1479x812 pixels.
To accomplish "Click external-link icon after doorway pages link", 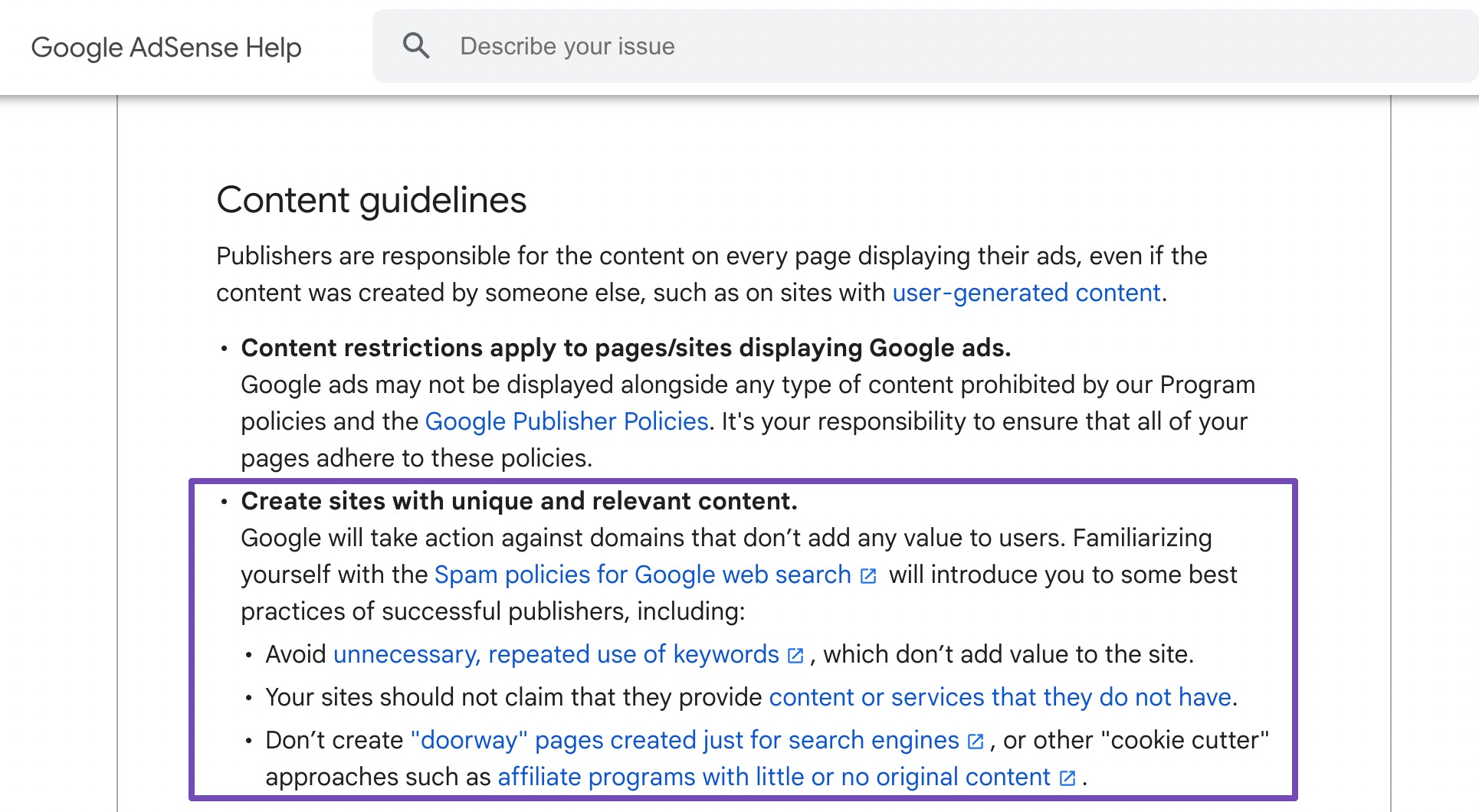I will tap(976, 742).
